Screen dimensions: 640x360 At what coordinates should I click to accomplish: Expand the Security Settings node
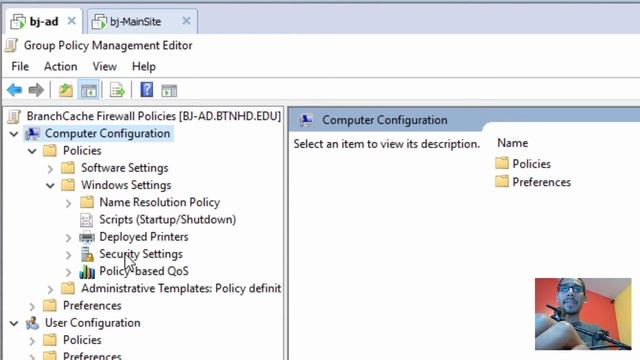click(x=69, y=255)
